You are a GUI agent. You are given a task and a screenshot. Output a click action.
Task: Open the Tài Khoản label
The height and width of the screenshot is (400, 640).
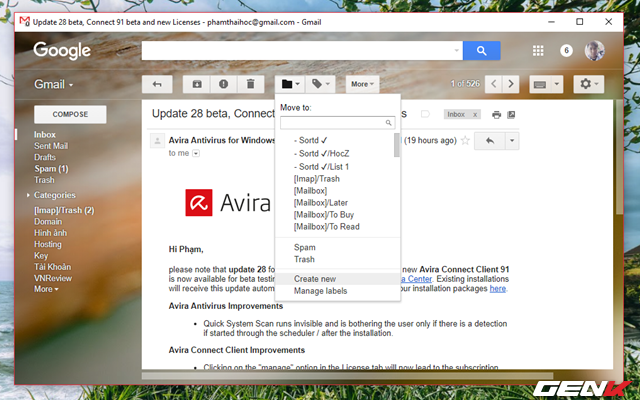tap(52, 267)
